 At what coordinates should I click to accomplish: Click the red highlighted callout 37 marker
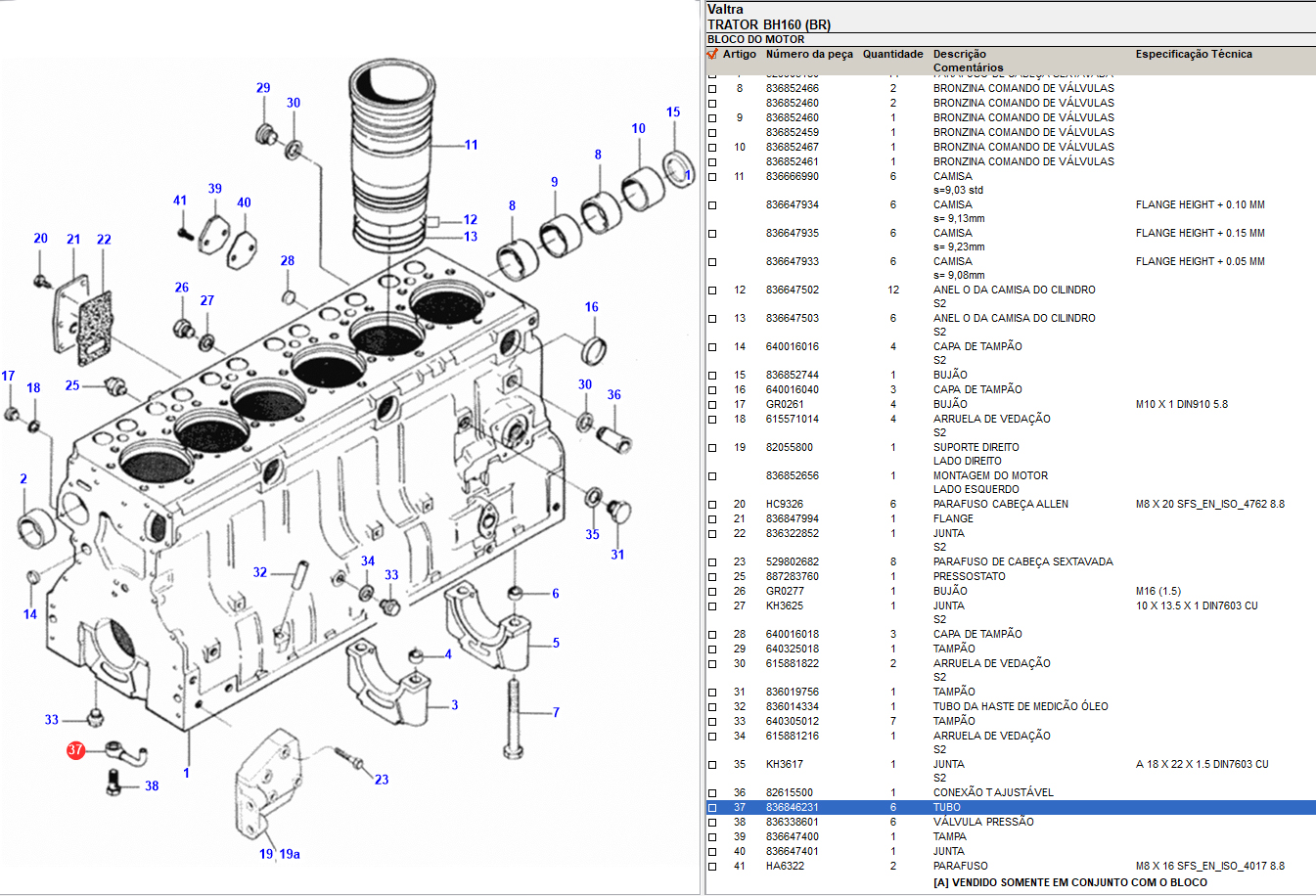[x=76, y=750]
